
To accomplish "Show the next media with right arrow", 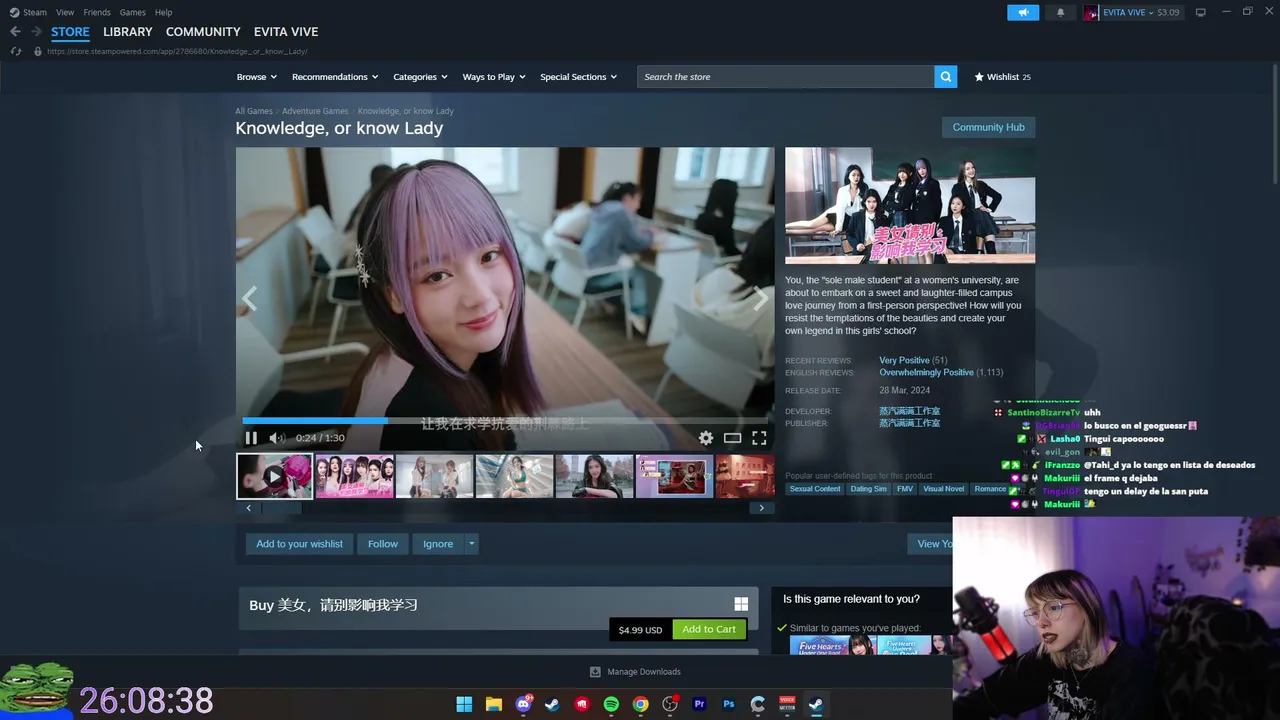I will tap(761, 299).
